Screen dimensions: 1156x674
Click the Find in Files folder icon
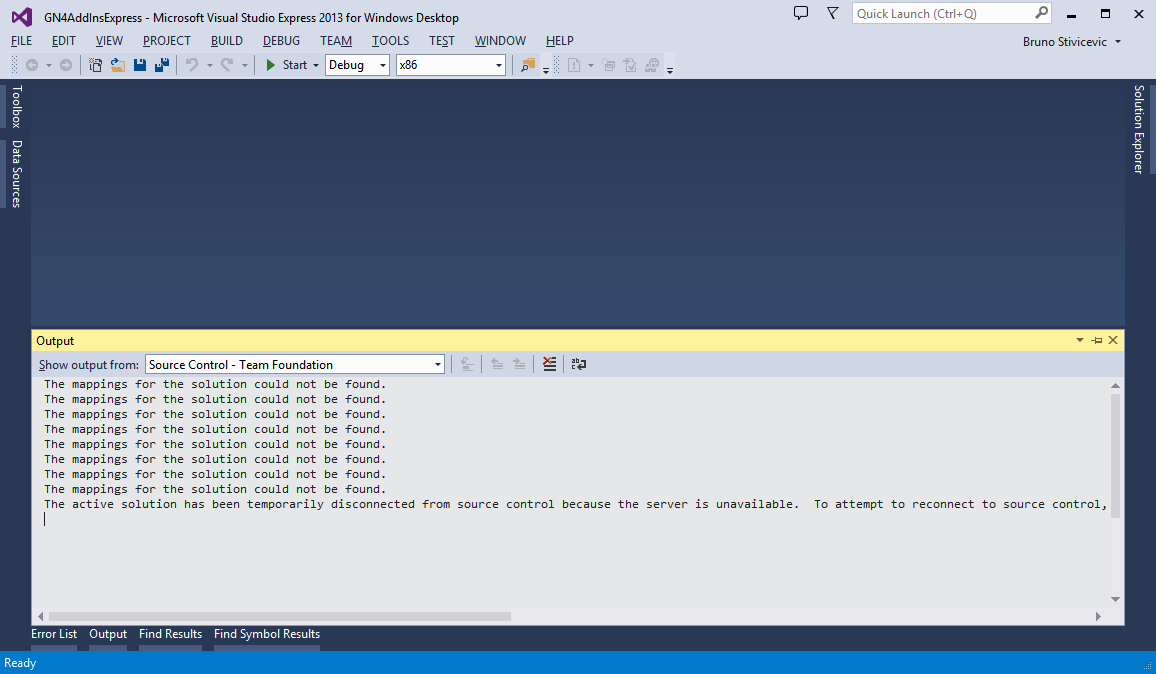(x=528, y=65)
